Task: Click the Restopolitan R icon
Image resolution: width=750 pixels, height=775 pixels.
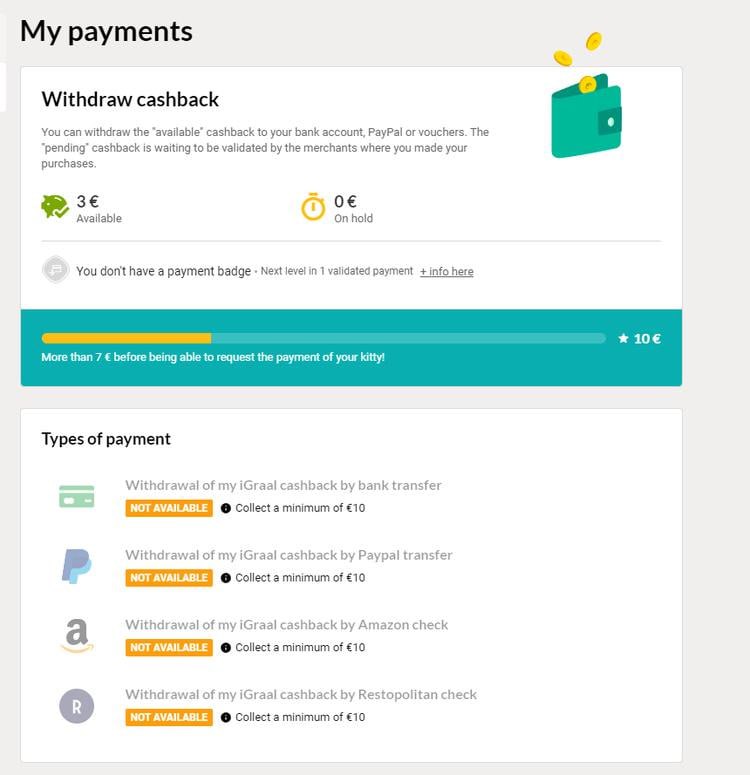Action: [77, 706]
